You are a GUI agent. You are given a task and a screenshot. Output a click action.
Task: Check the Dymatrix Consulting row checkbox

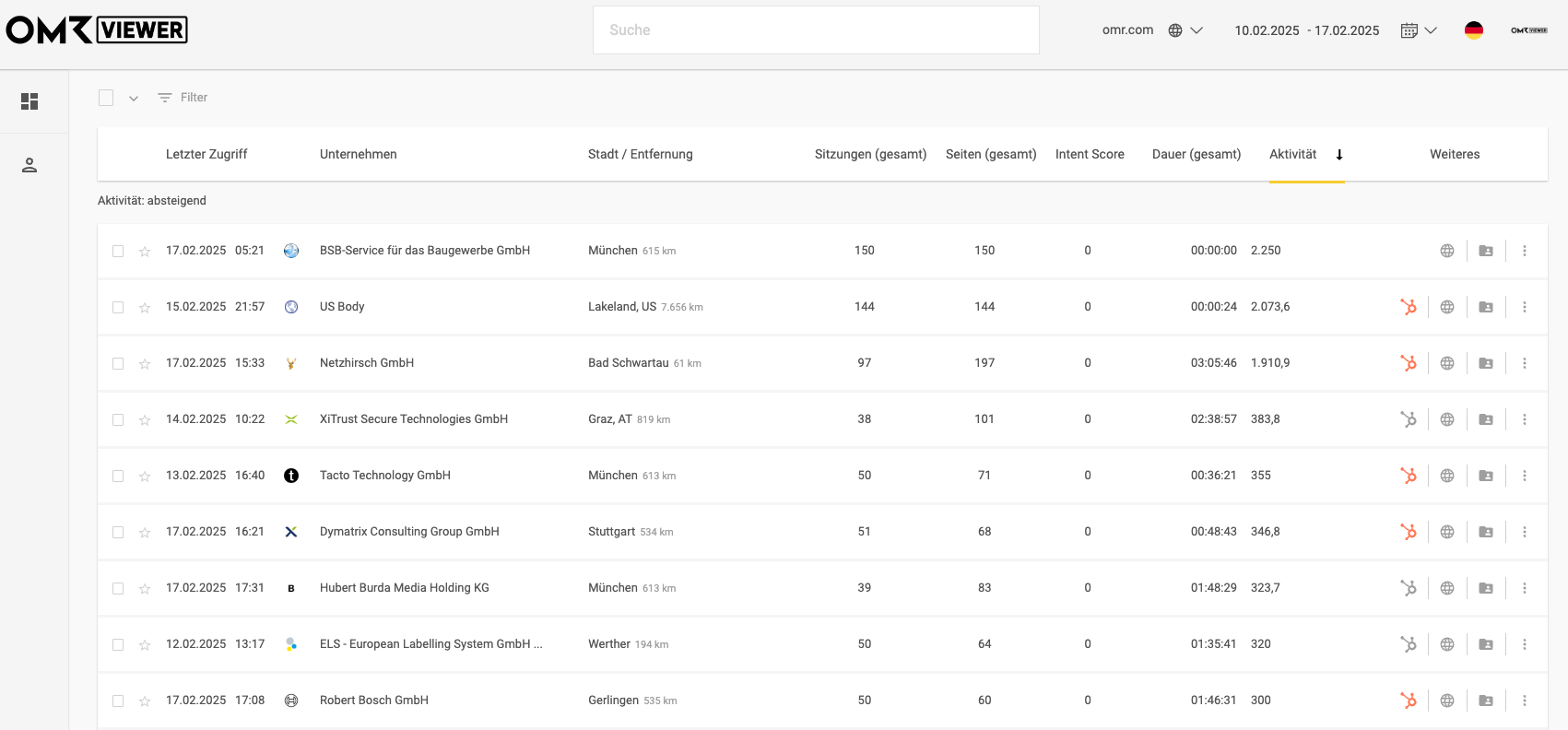(x=118, y=533)
